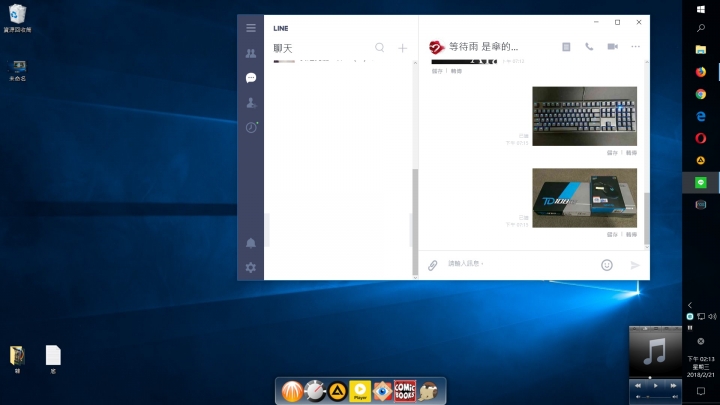Open the volume control in tray

point(712,316)
